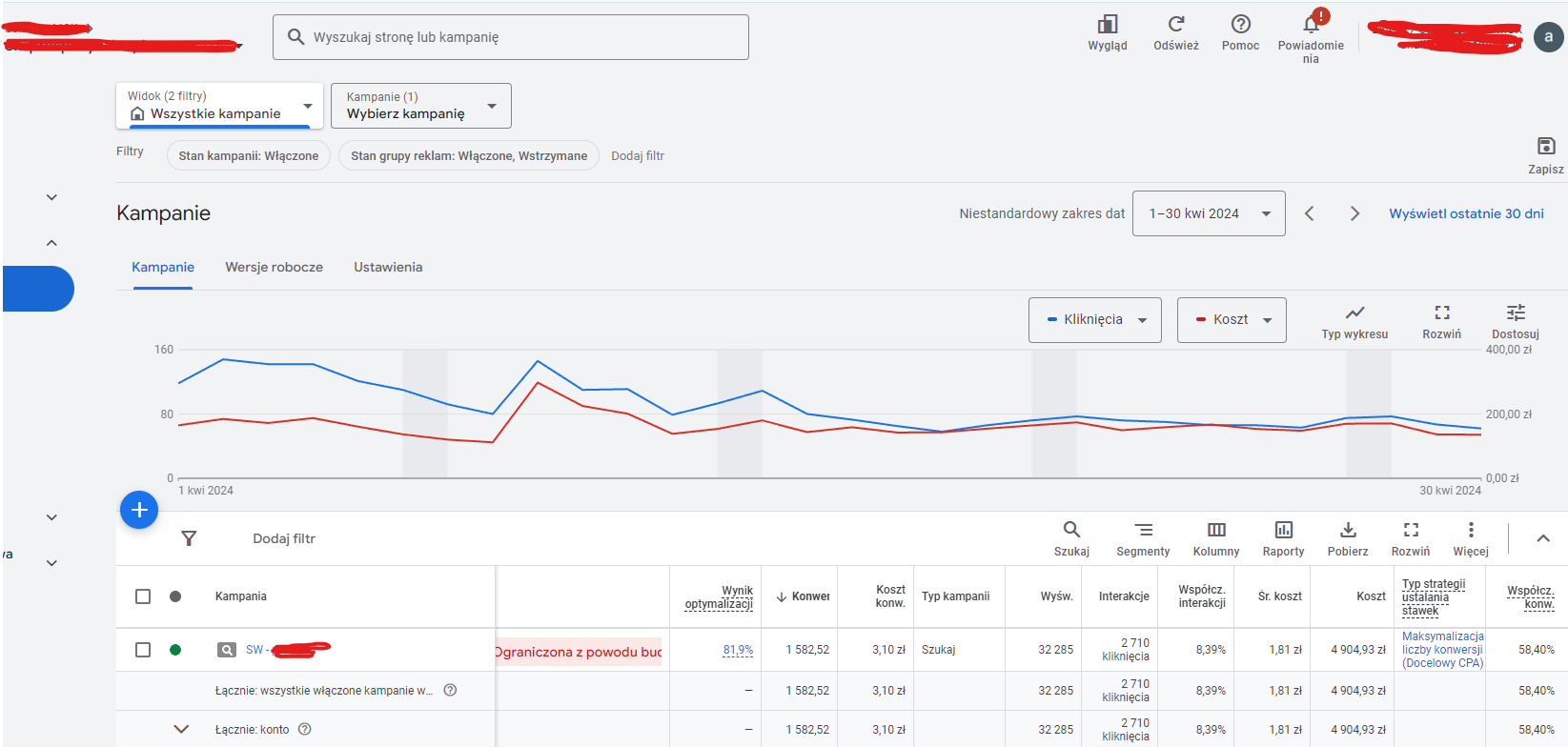Click blue plus create button
This screenshot has width=1568, height=747.
click(139, 510)
